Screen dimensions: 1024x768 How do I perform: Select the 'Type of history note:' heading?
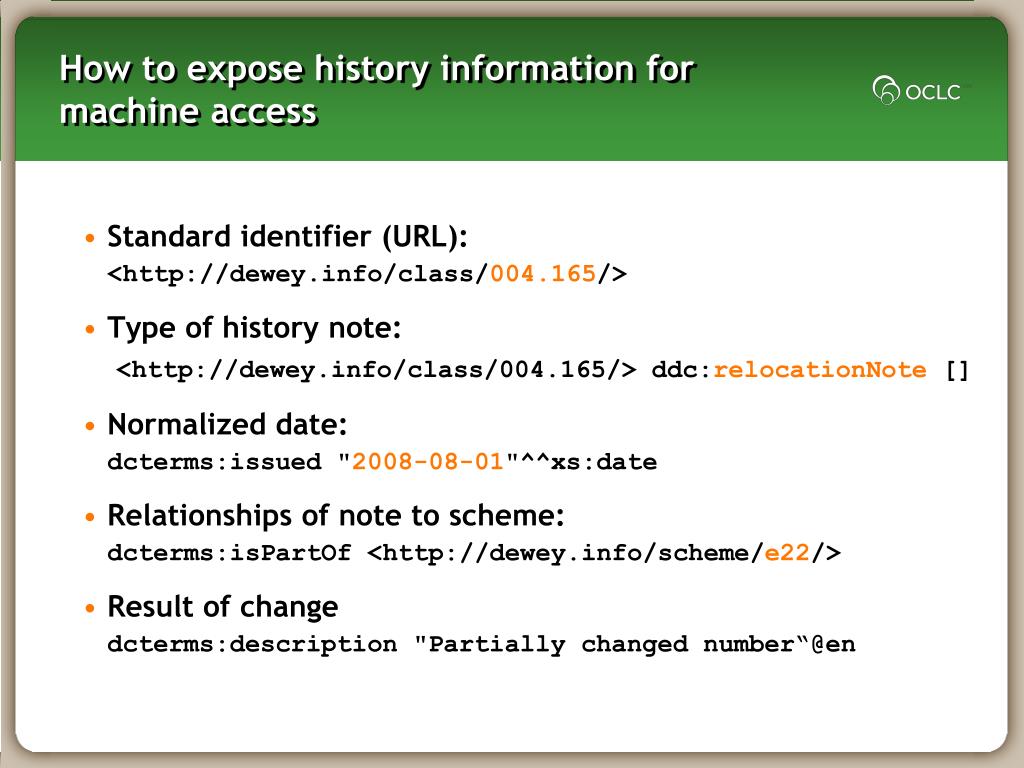tap(254, 328)
